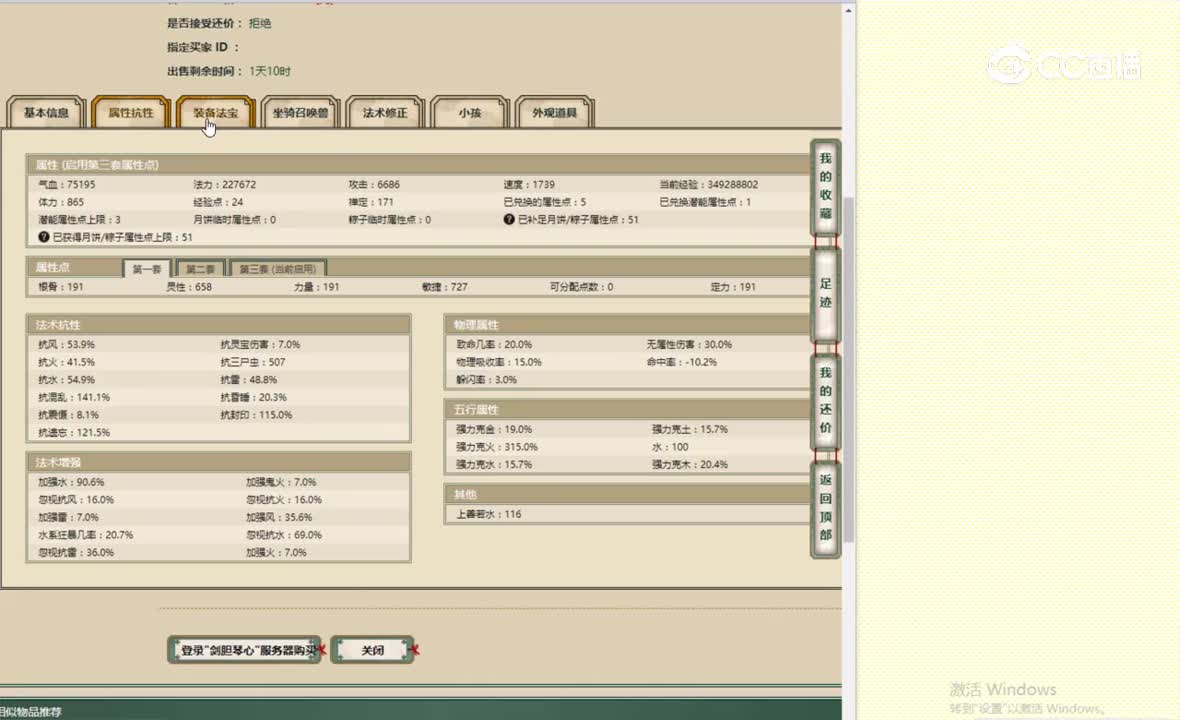Select the 第三套 (当前启用) attribute tab
1180x720 pixels.
pyautogui.click(x=278, y=269)
